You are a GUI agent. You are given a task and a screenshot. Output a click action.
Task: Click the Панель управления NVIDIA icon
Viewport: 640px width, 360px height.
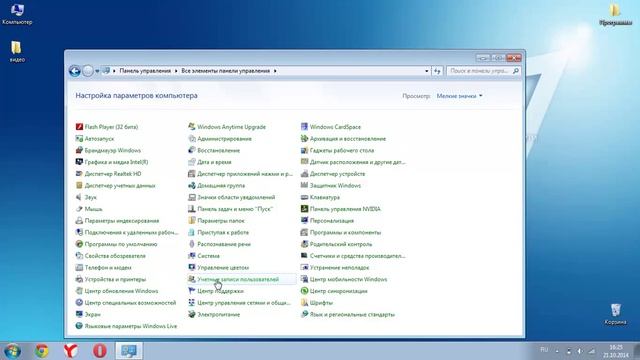coord(304,209)
